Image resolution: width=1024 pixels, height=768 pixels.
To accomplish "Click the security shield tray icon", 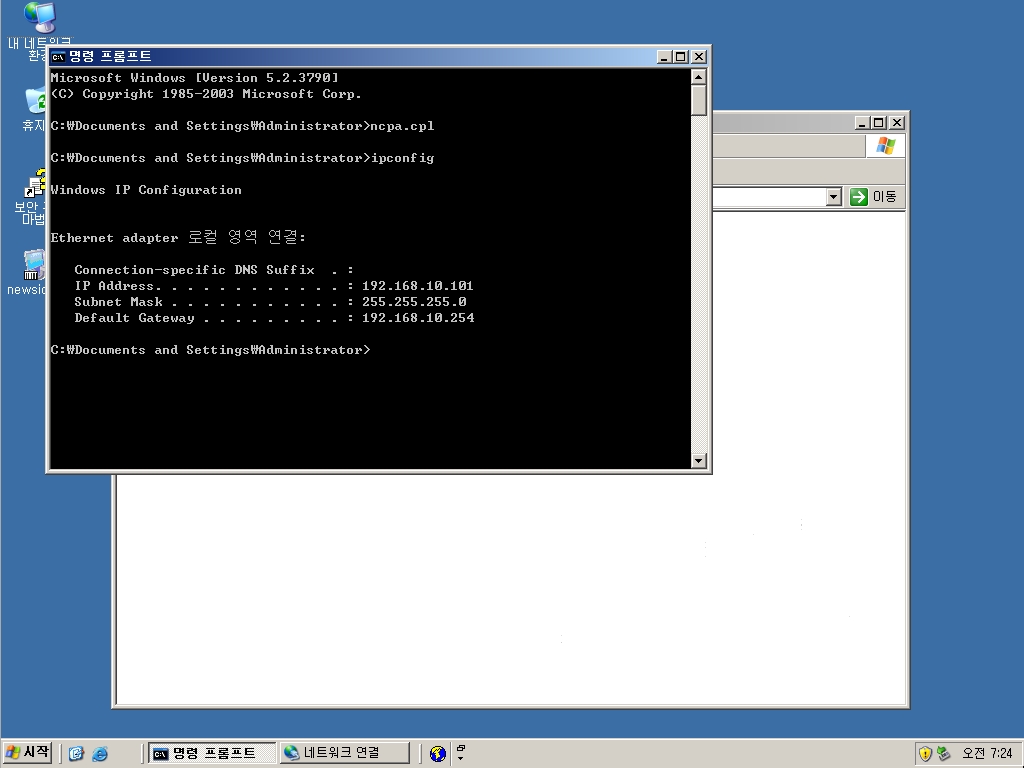I will (x=925, y=754).
